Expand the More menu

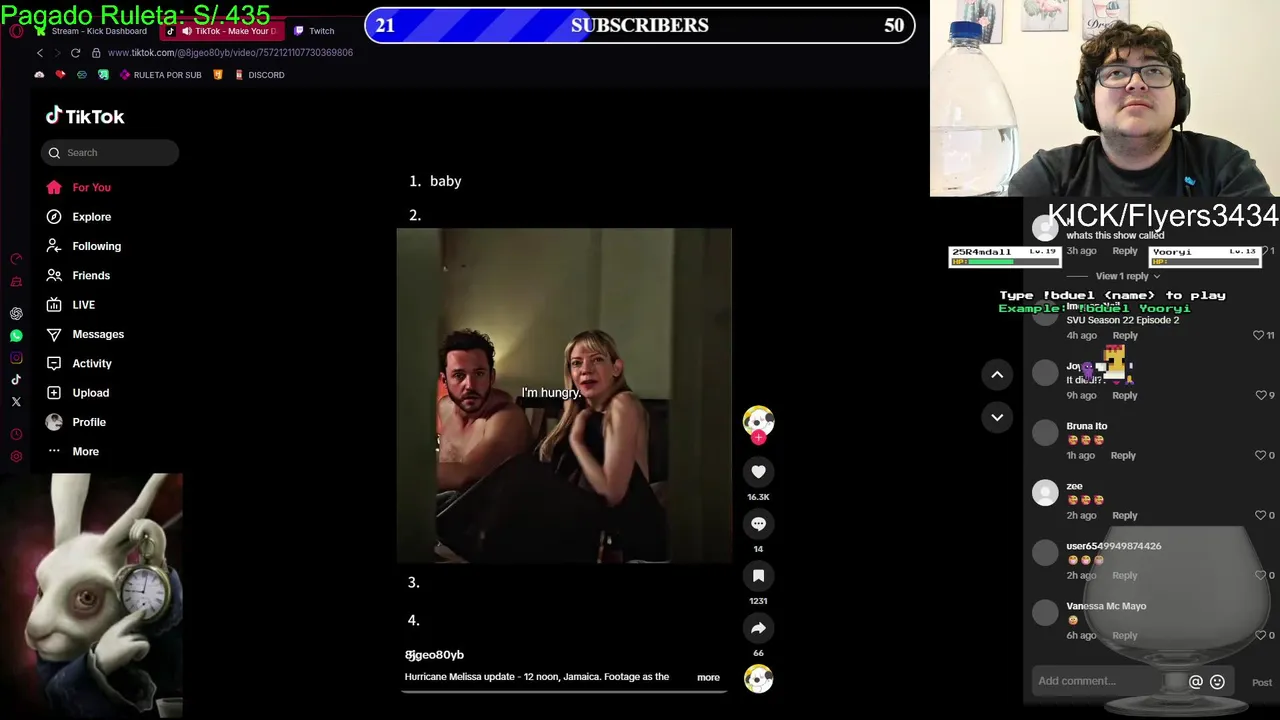click(73, 451)
